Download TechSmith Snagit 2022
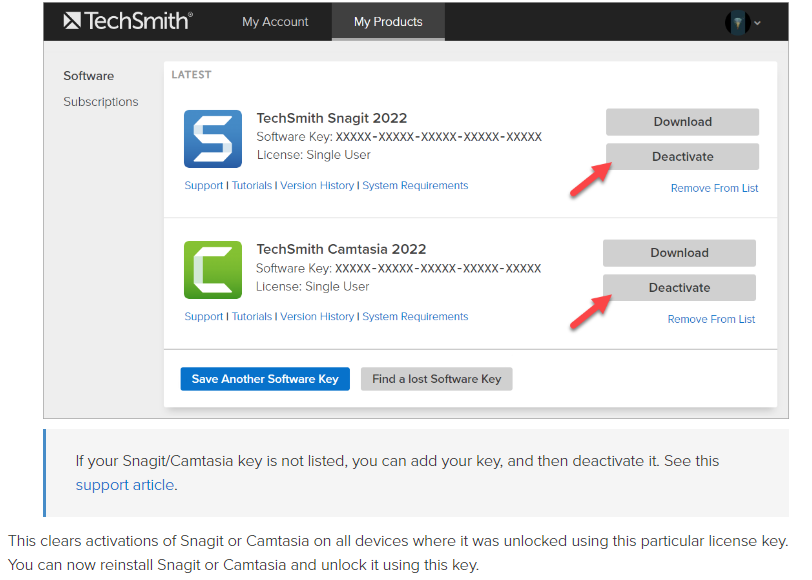This screenshot has height=580, width=812. pos(681,121)
